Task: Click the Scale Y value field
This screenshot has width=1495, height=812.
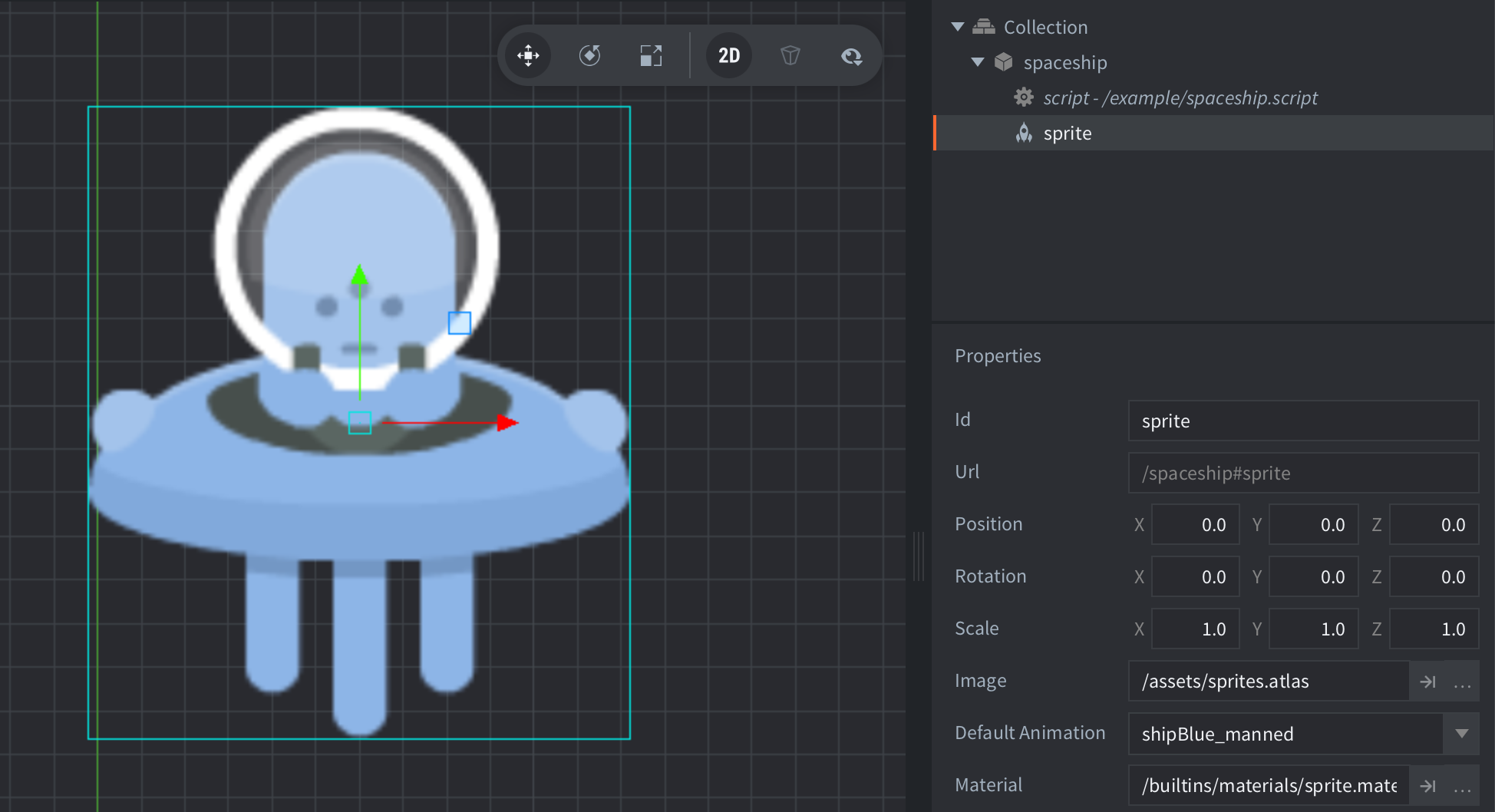Action: pyautogui.click(x=1313, y=629)
